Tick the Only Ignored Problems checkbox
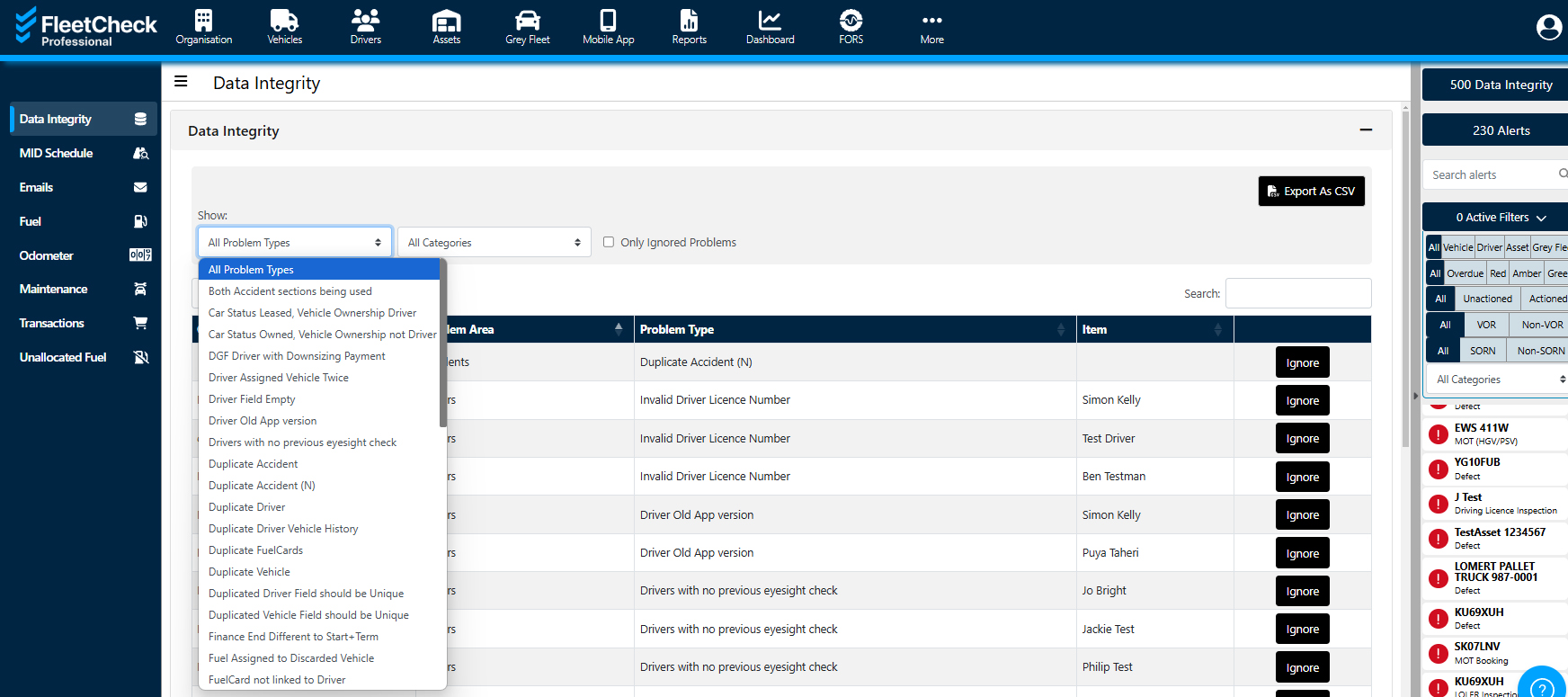This screenshot has height=697, width=1568. [609, 242]
